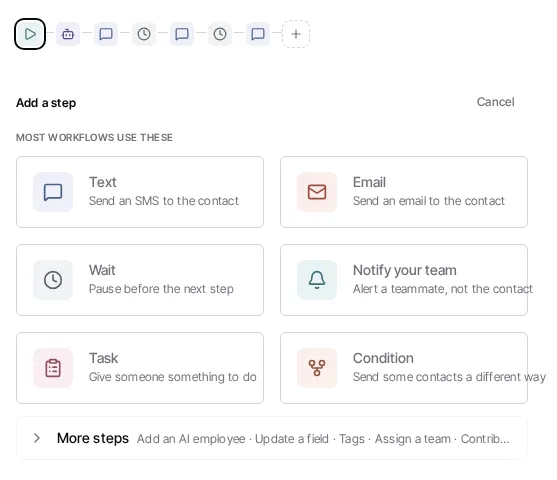Click 'Pause before the next step' text
Image resolution: width=557 pixels, height=480 pixels.
(x=161, y=289)
